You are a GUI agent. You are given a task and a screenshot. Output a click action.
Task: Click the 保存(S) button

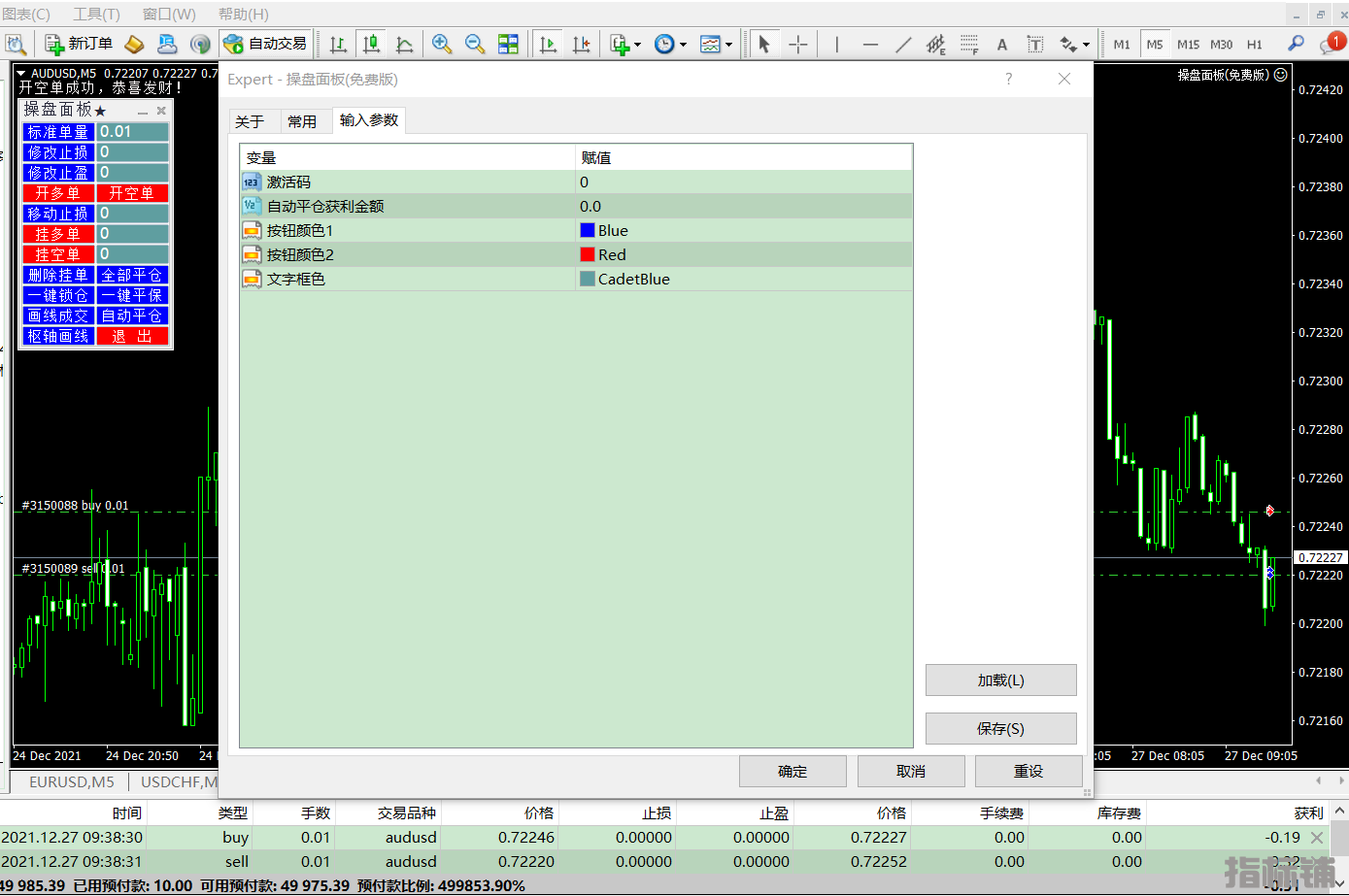pos(1001,729)
